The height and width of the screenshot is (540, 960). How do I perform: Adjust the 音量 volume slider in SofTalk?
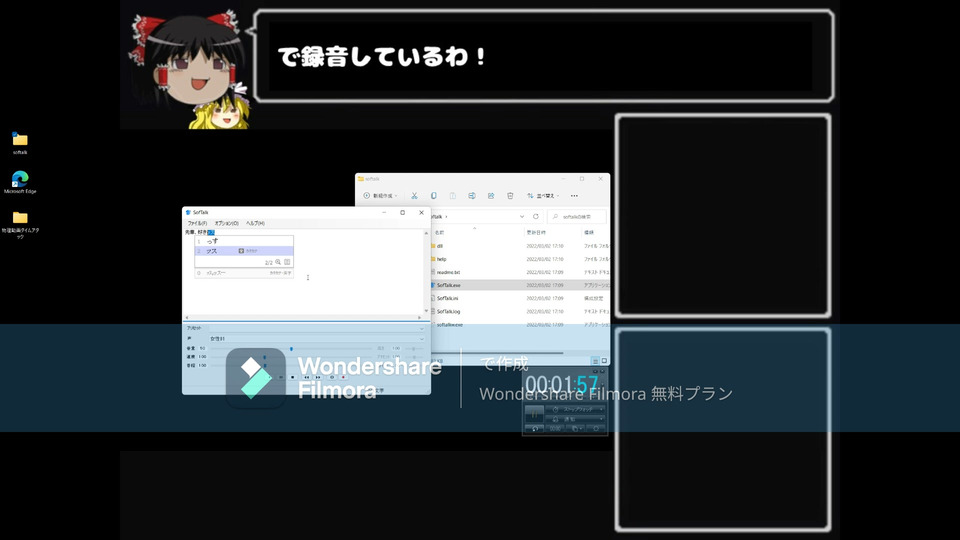pos(291,348)
